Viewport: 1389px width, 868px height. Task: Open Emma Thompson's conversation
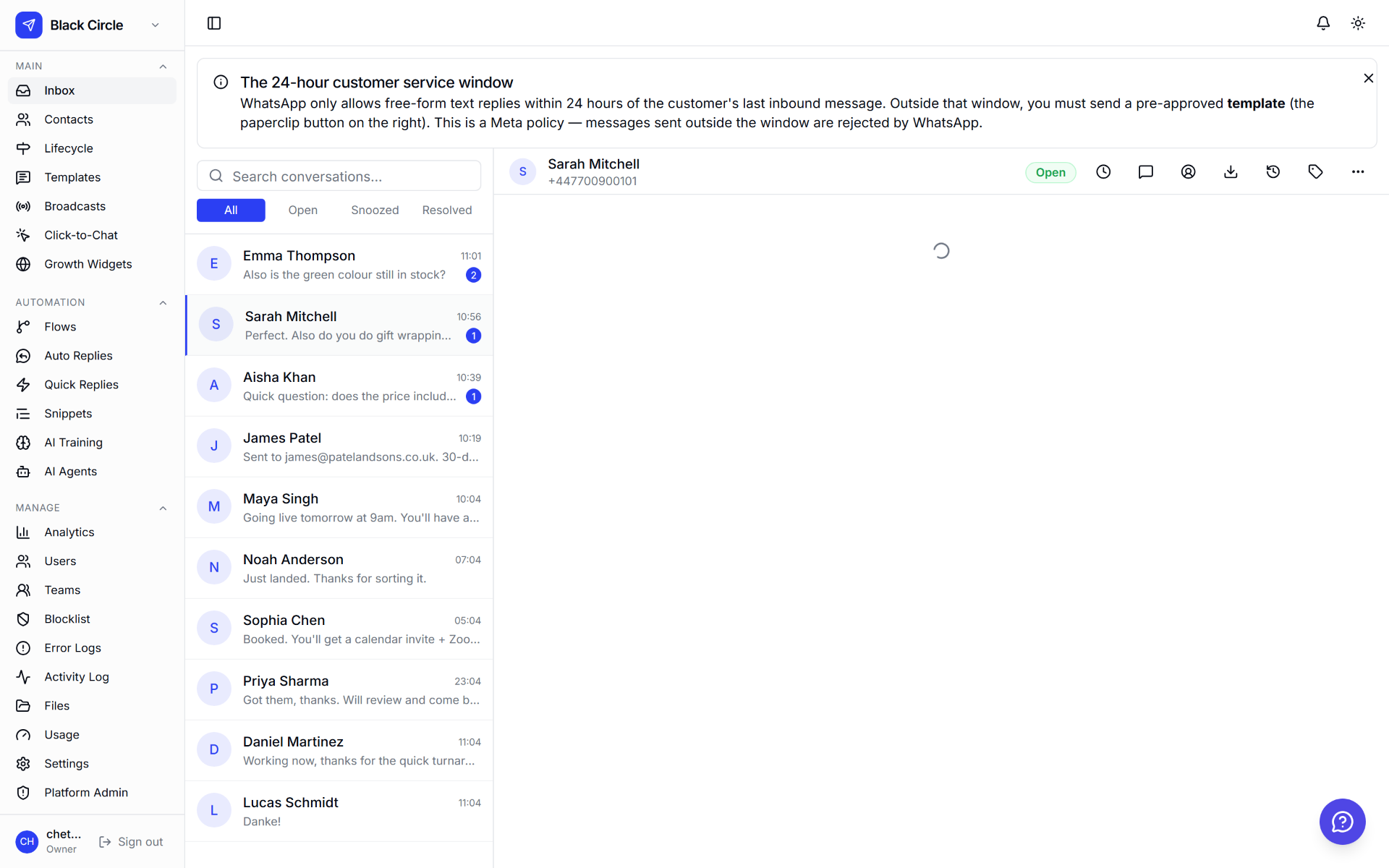pos(339,264)
